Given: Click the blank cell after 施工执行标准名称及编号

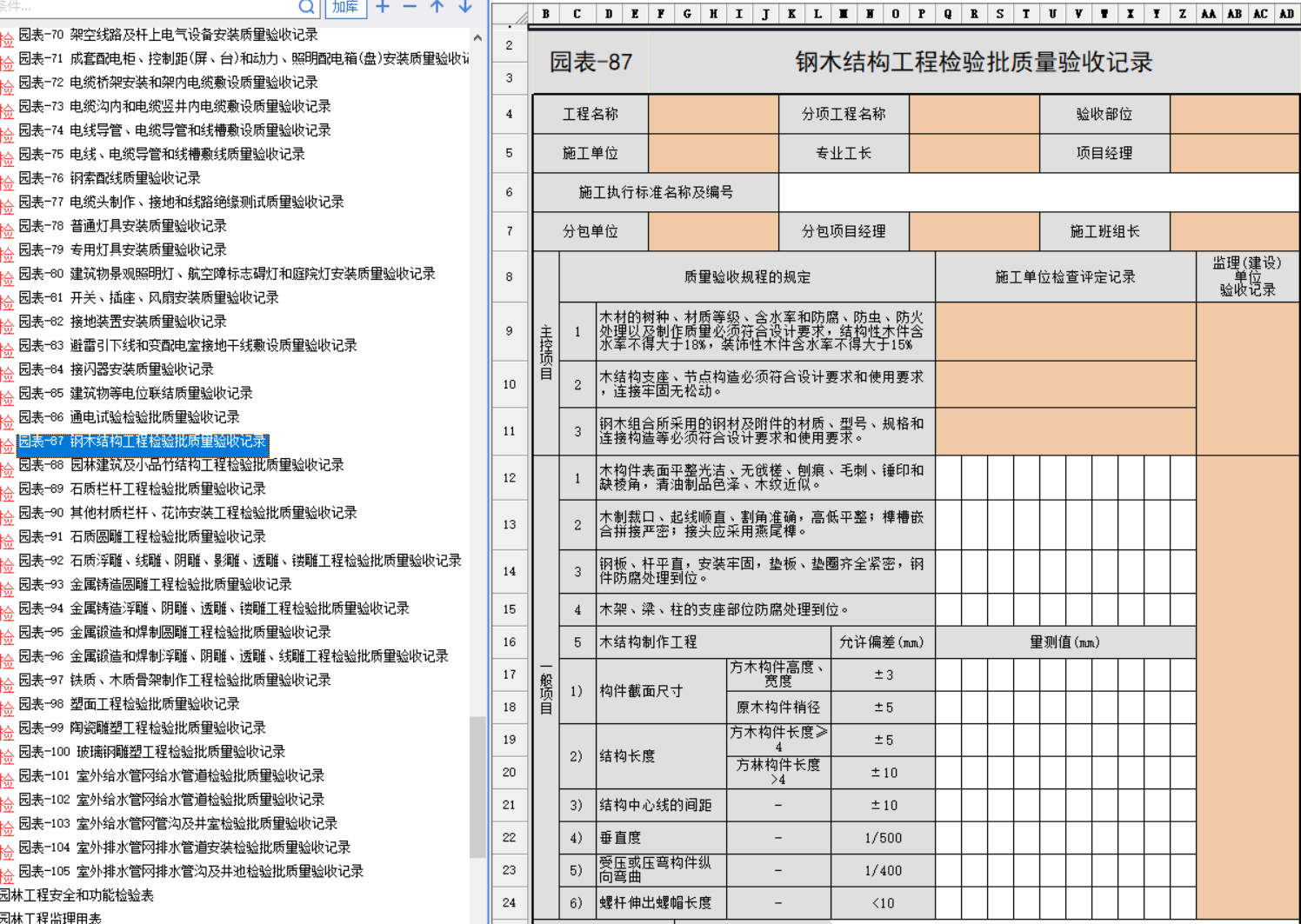Looking at the screenshot, I should point(1038,192).
